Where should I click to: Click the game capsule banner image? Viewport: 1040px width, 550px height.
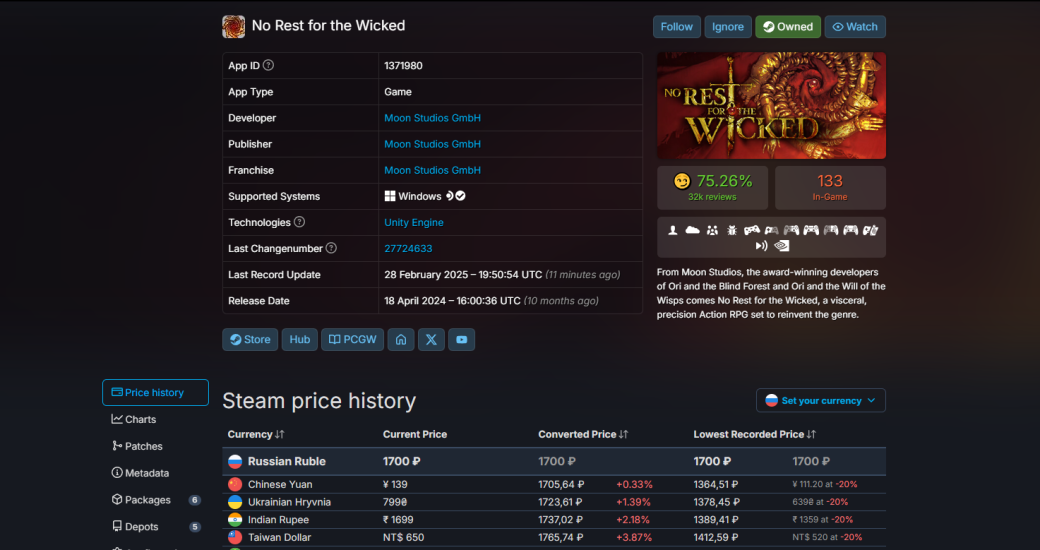point(771,105)
